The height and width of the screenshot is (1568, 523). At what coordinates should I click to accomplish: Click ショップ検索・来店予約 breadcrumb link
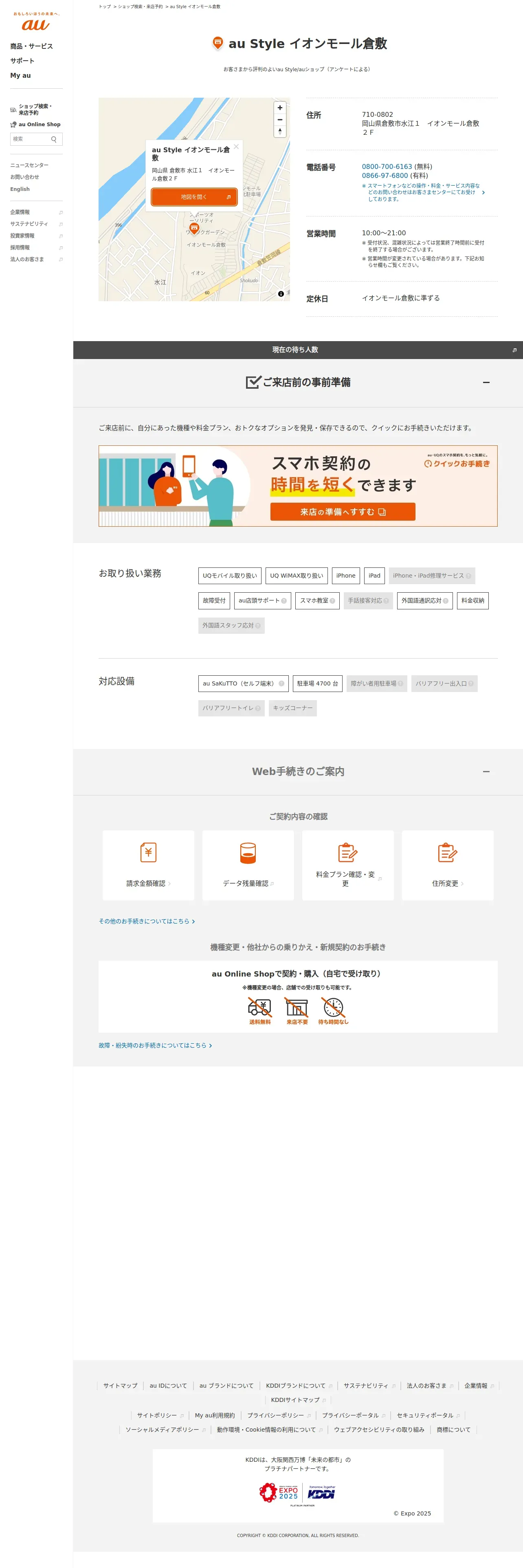point(140,7)
